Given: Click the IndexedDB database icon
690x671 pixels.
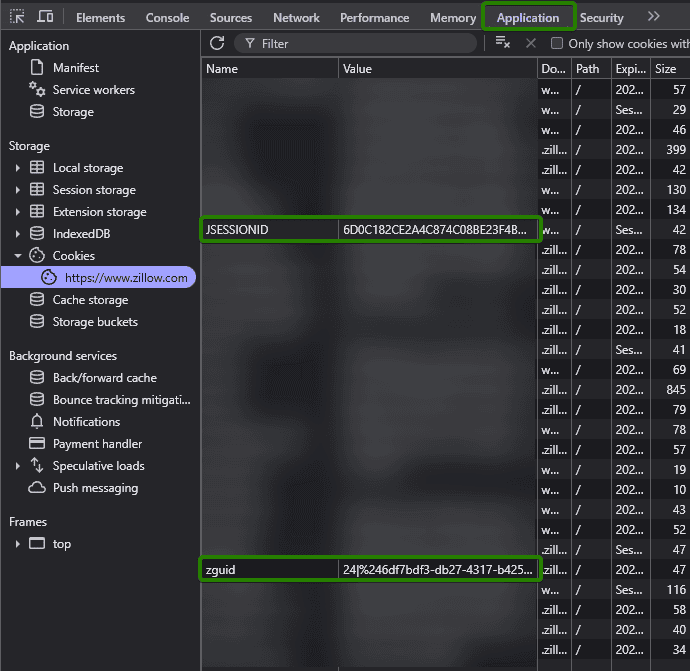Looking at the screenshot, I should pyautogui.click(x=37, y=234).
